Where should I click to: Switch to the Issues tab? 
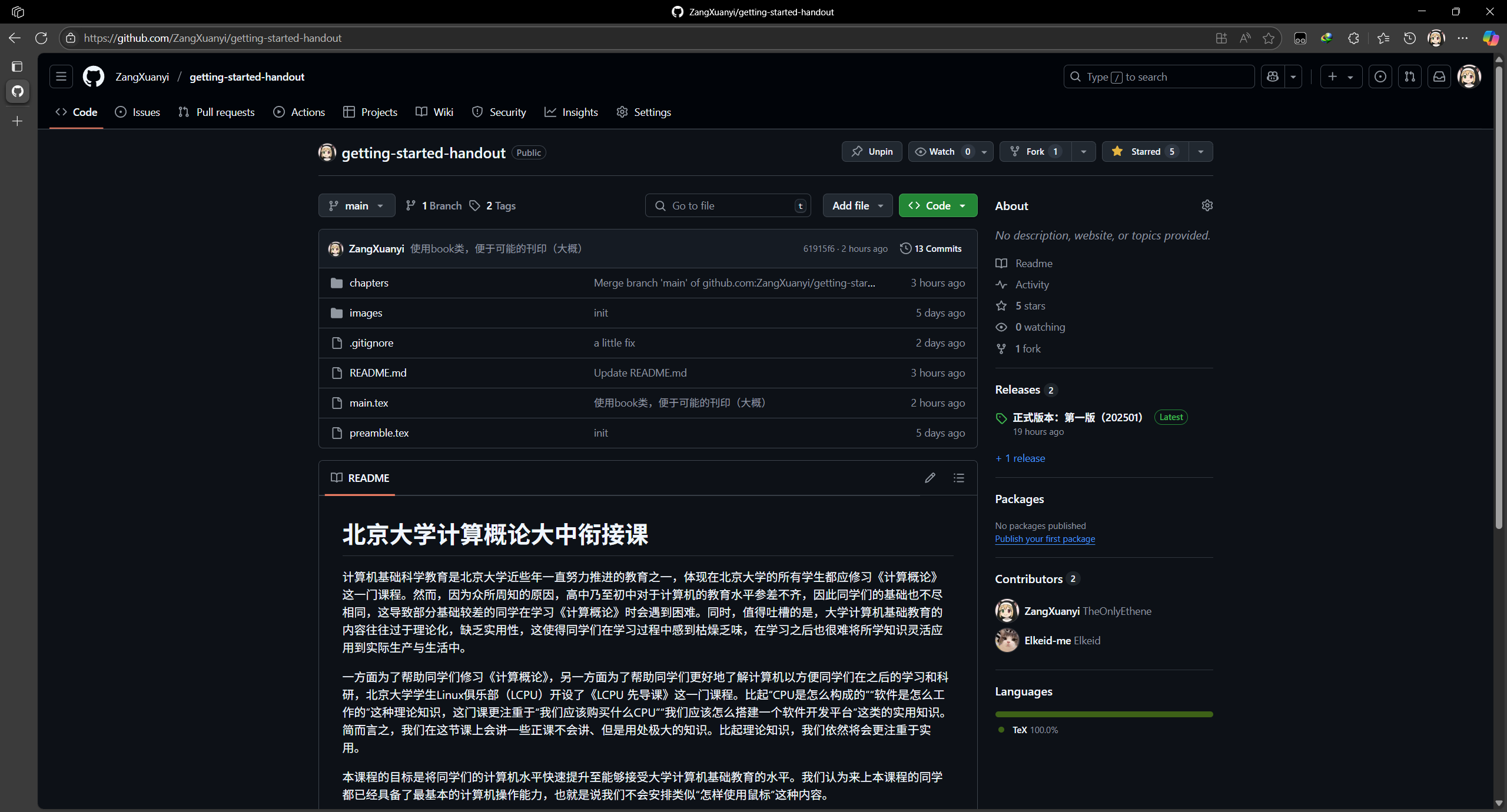tap(138, 112)
